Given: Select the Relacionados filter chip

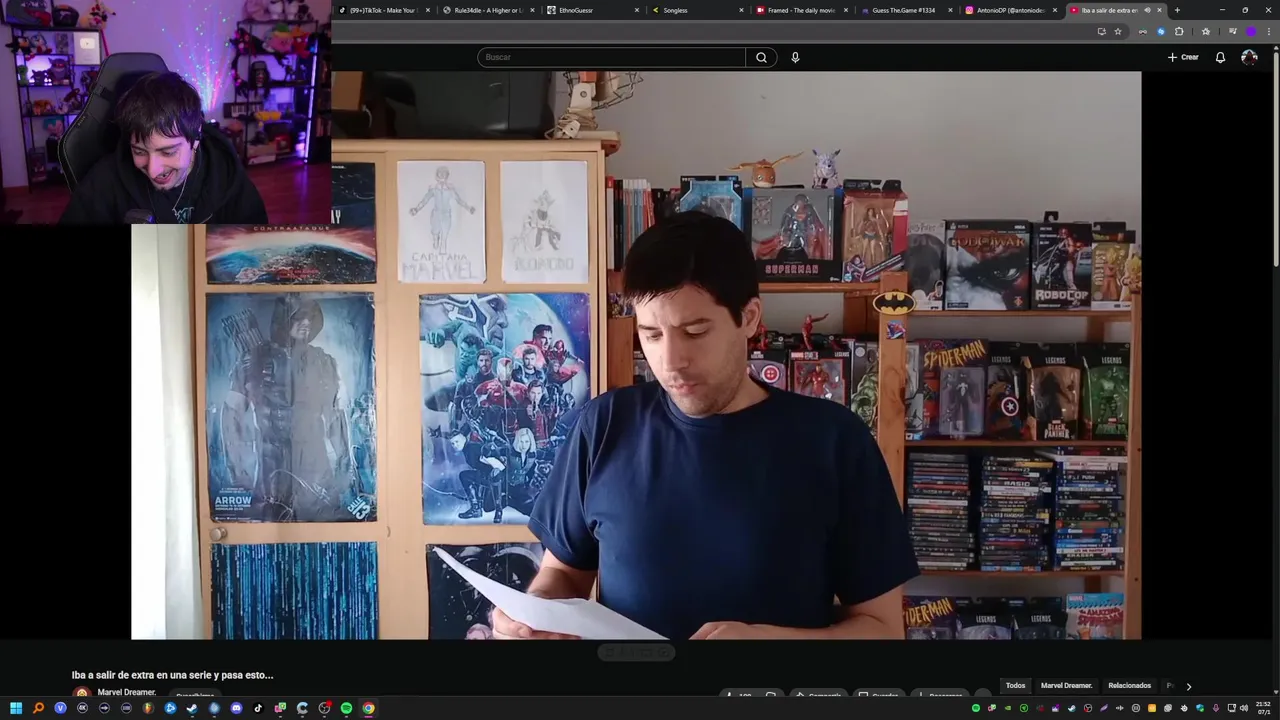Looking at the screenshot, I should (1129, 685).
